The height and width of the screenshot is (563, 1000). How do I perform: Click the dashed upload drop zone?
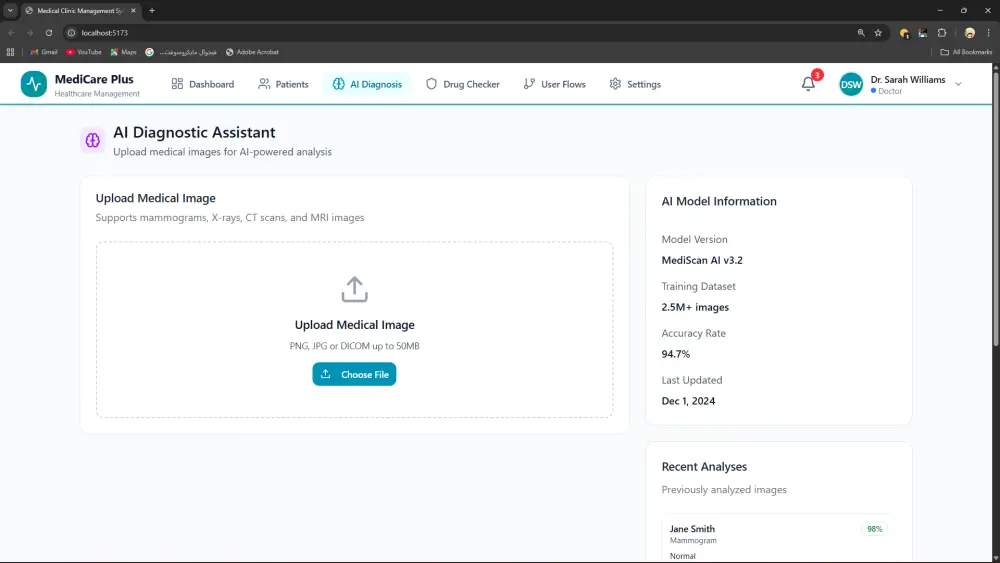point(355,330)
